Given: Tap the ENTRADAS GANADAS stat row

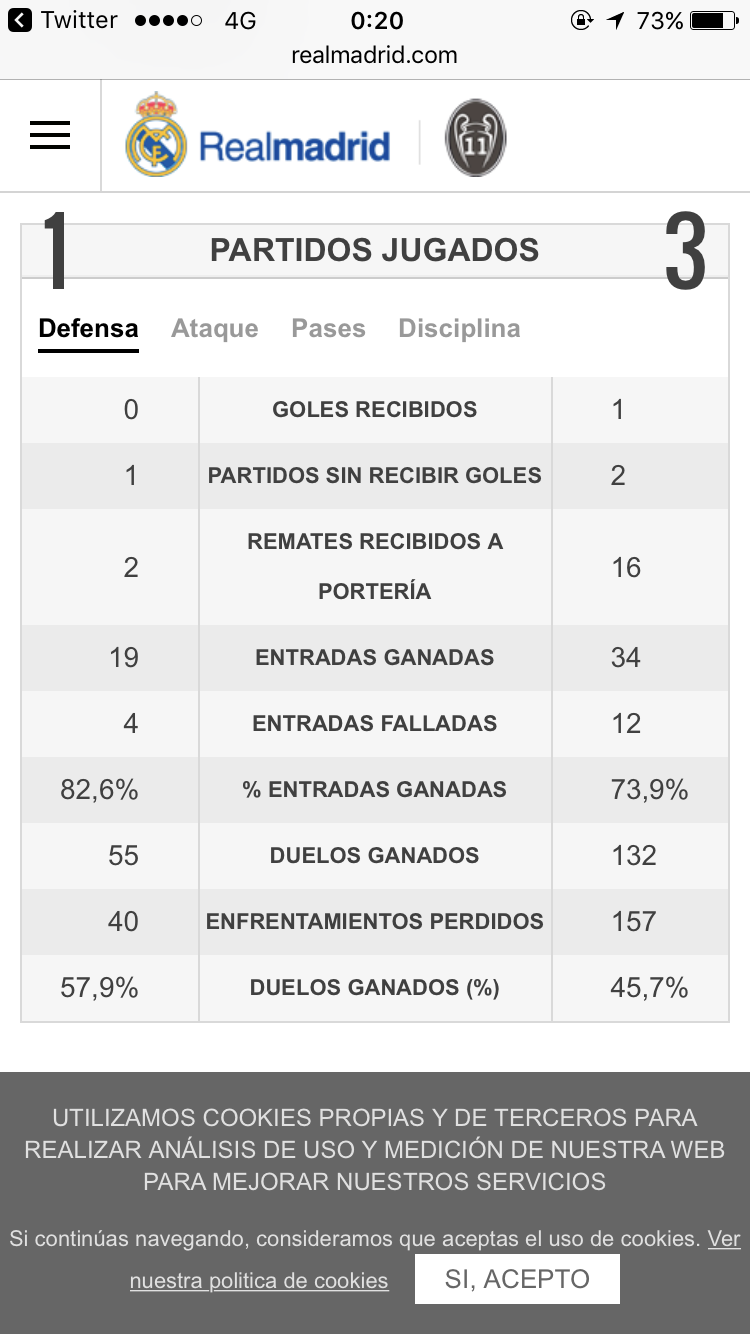Looking at the screenshot, I should 374,658.
